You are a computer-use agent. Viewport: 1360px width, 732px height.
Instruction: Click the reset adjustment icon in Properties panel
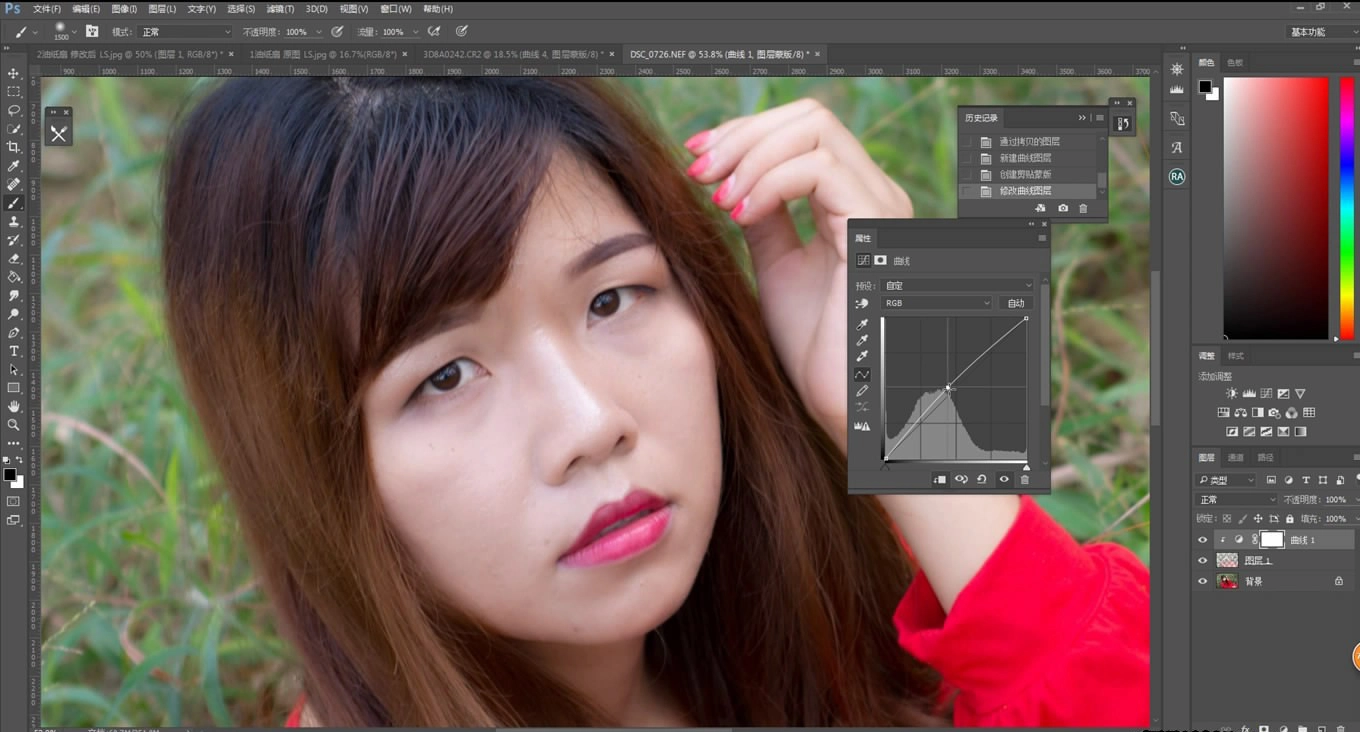(x=982, y=480)
